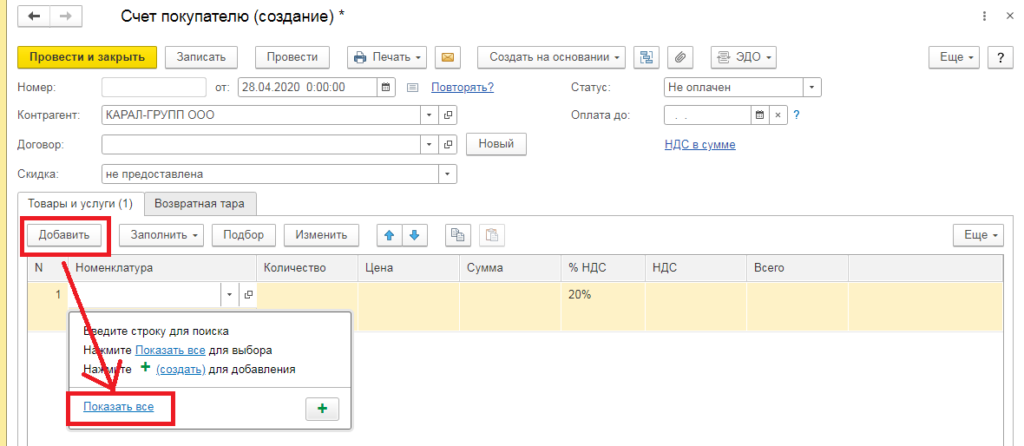Viewport: 1024px width, 446px height.
Task: Select Товары и услуги tab
Action: [78, 204]
